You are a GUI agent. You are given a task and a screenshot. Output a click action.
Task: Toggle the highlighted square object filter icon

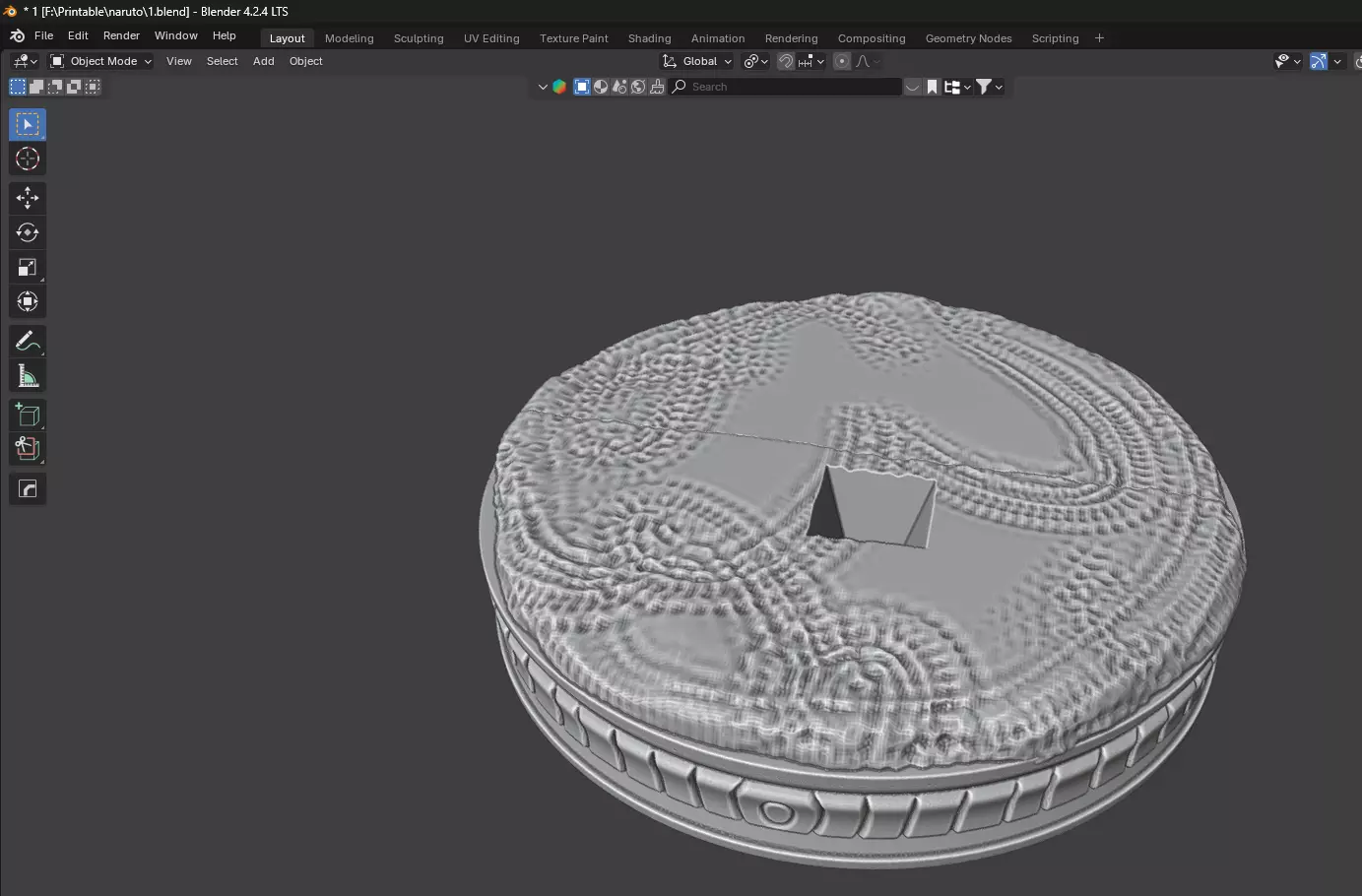click(582, 87)
